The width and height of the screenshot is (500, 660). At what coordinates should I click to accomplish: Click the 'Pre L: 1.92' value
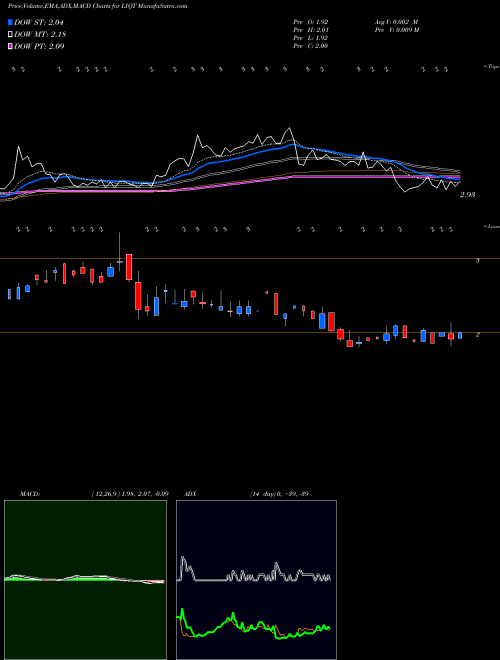[x=311, y=37]
